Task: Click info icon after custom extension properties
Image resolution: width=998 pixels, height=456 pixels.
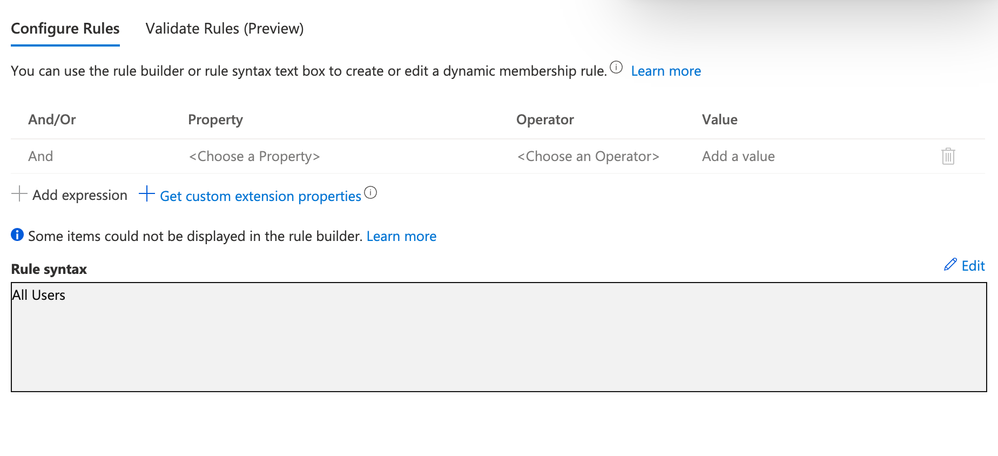Action: pos(371,193)
